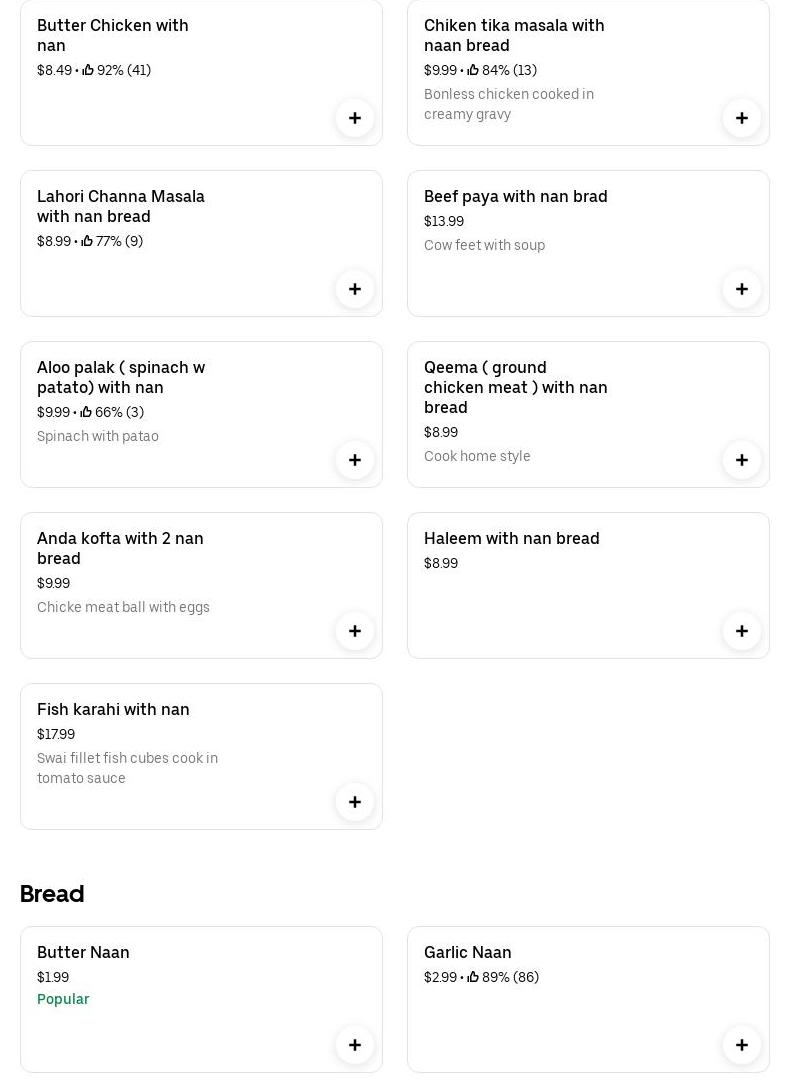Image resolution: width=804 pixels, height=1090 pixels.
Task: Click the Garlic Naan item name
Action: [x=467, y=952]
